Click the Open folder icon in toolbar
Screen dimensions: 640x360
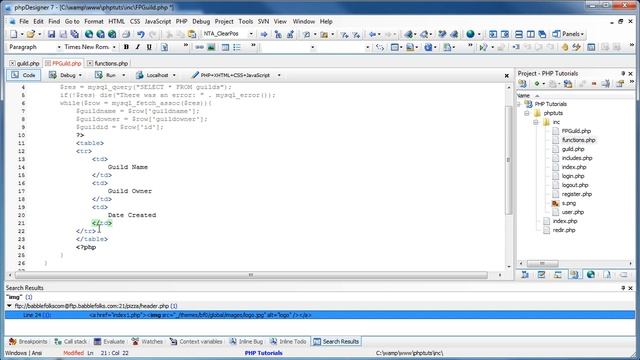coord(31,34)
